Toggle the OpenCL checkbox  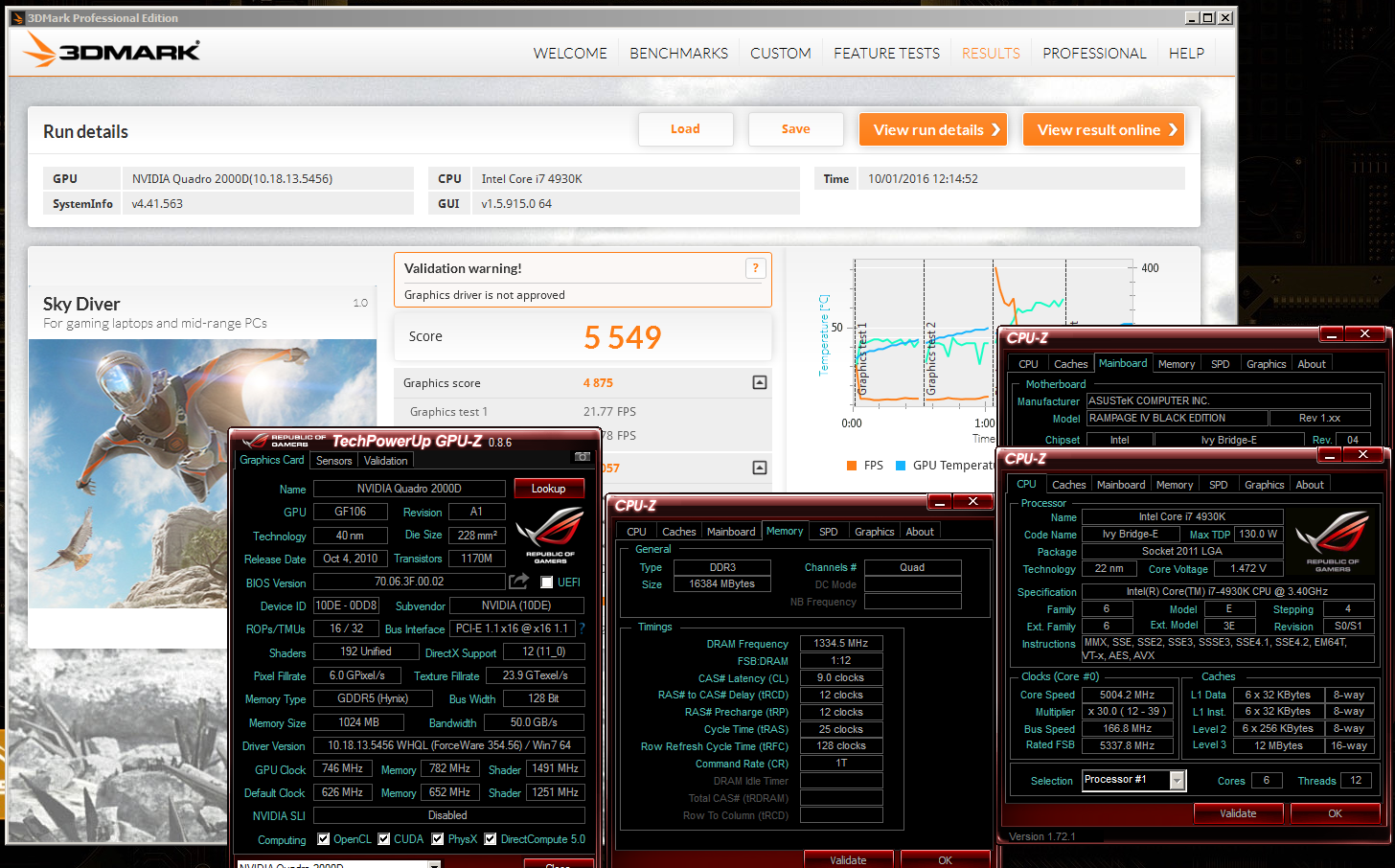point(323,839)
